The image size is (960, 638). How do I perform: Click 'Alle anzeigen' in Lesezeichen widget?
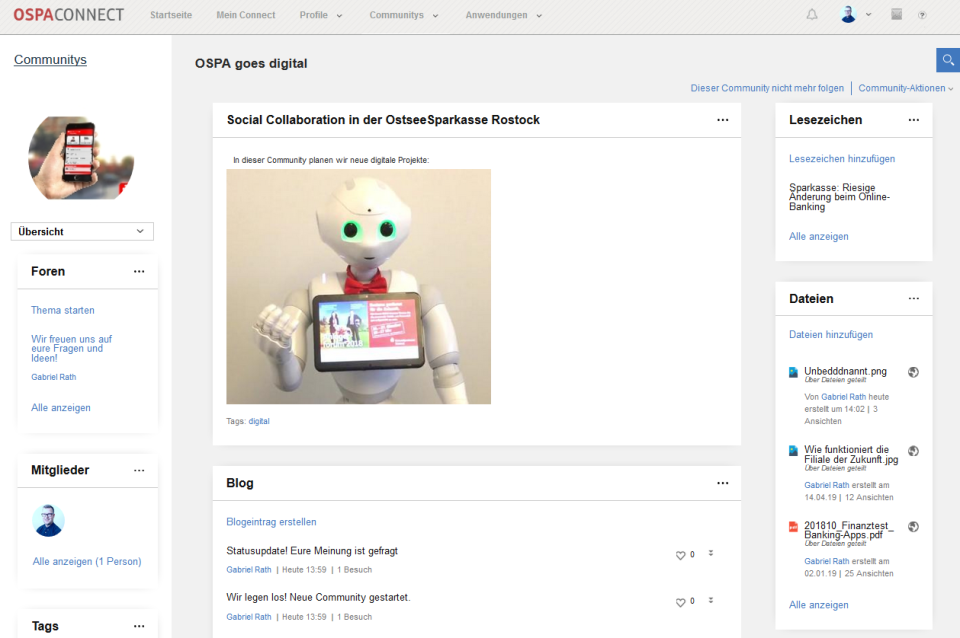[819, 236]
